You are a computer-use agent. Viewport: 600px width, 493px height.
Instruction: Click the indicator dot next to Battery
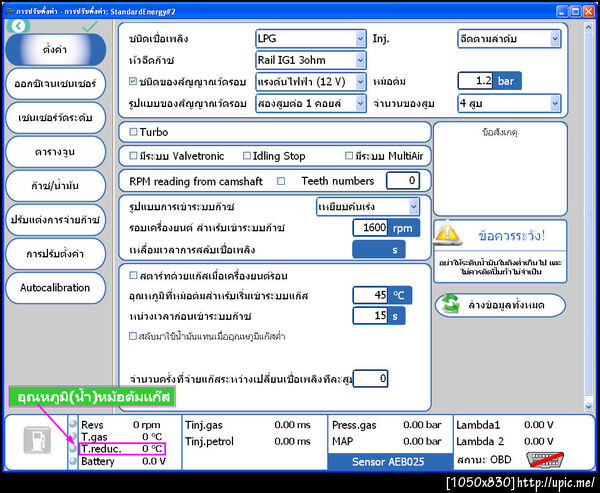pyautogui.click(x=73, y=461)
